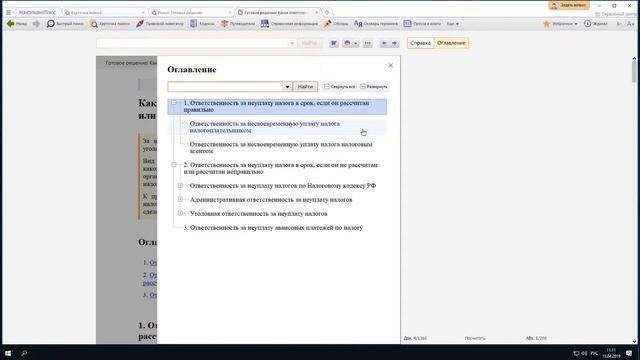Open the three-dots more actions button
The image size is (640, 360).
[368, 43]
